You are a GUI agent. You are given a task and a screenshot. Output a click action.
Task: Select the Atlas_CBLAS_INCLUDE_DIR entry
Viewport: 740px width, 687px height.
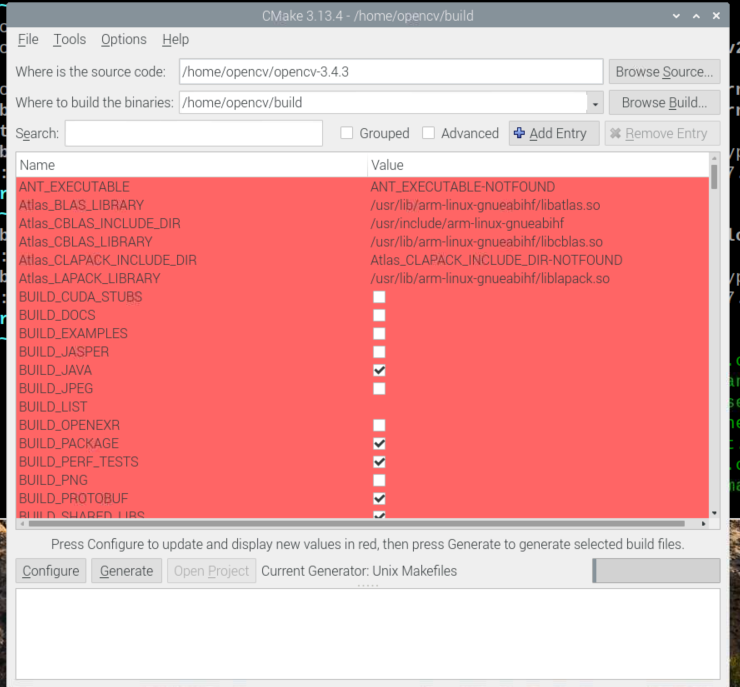click(100, 224)
